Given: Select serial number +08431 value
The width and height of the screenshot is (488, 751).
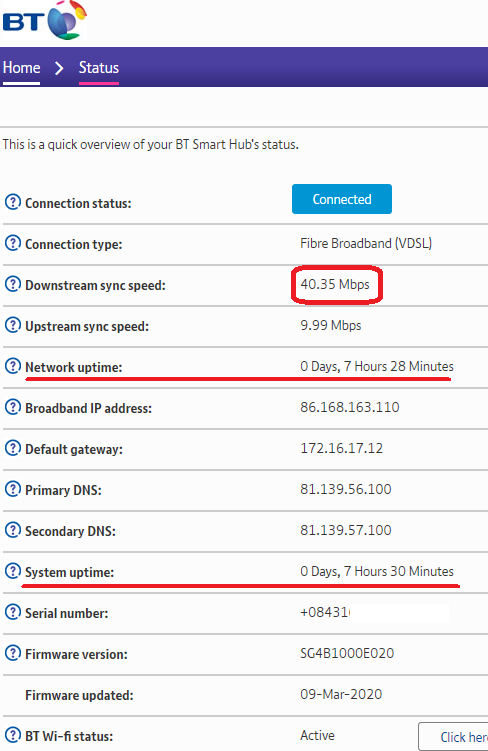Looking at the screenshot, I should (325, 613).
